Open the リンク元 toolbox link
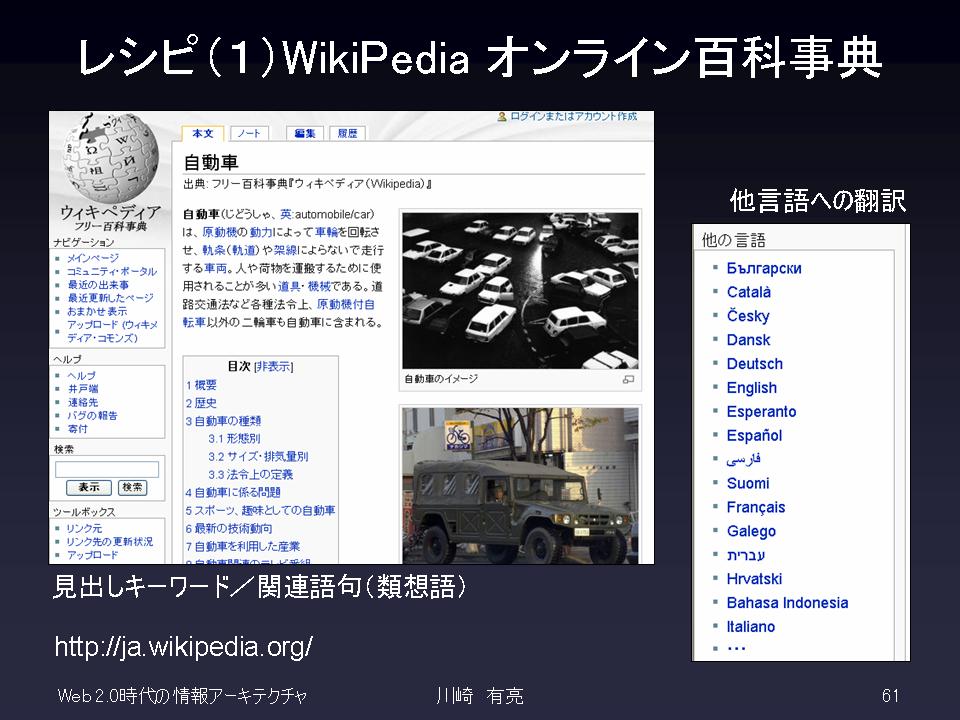The height and width of the screenshot is (720, 960). [84, 528]
